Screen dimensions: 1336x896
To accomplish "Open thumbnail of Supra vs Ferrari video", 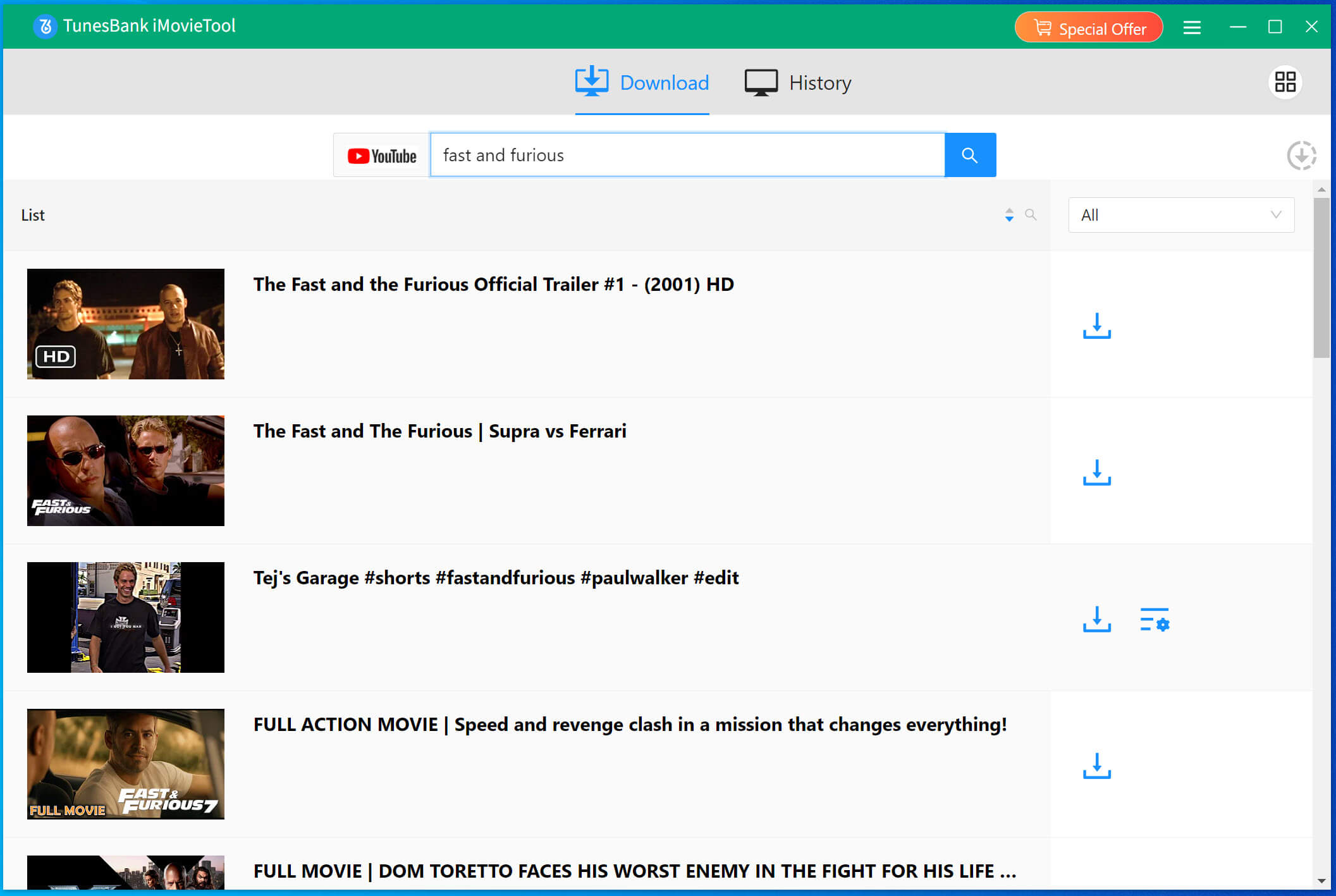I will [x=126, y=470].
